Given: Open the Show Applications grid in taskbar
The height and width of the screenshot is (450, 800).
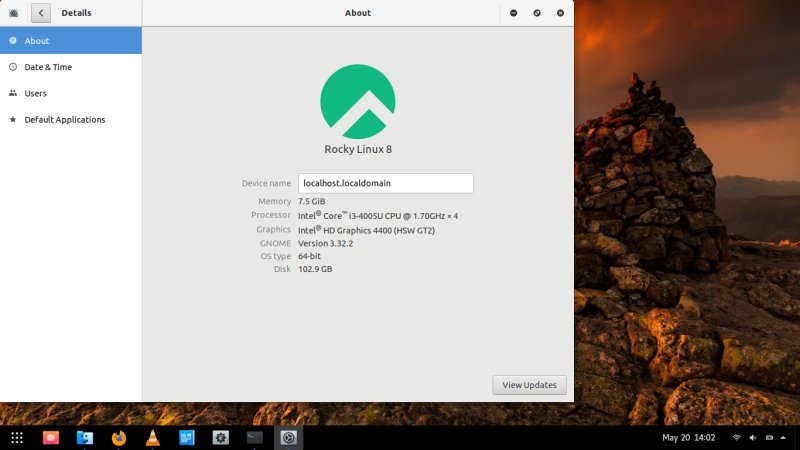Looking at the screenshot, I should click(17, 437).
